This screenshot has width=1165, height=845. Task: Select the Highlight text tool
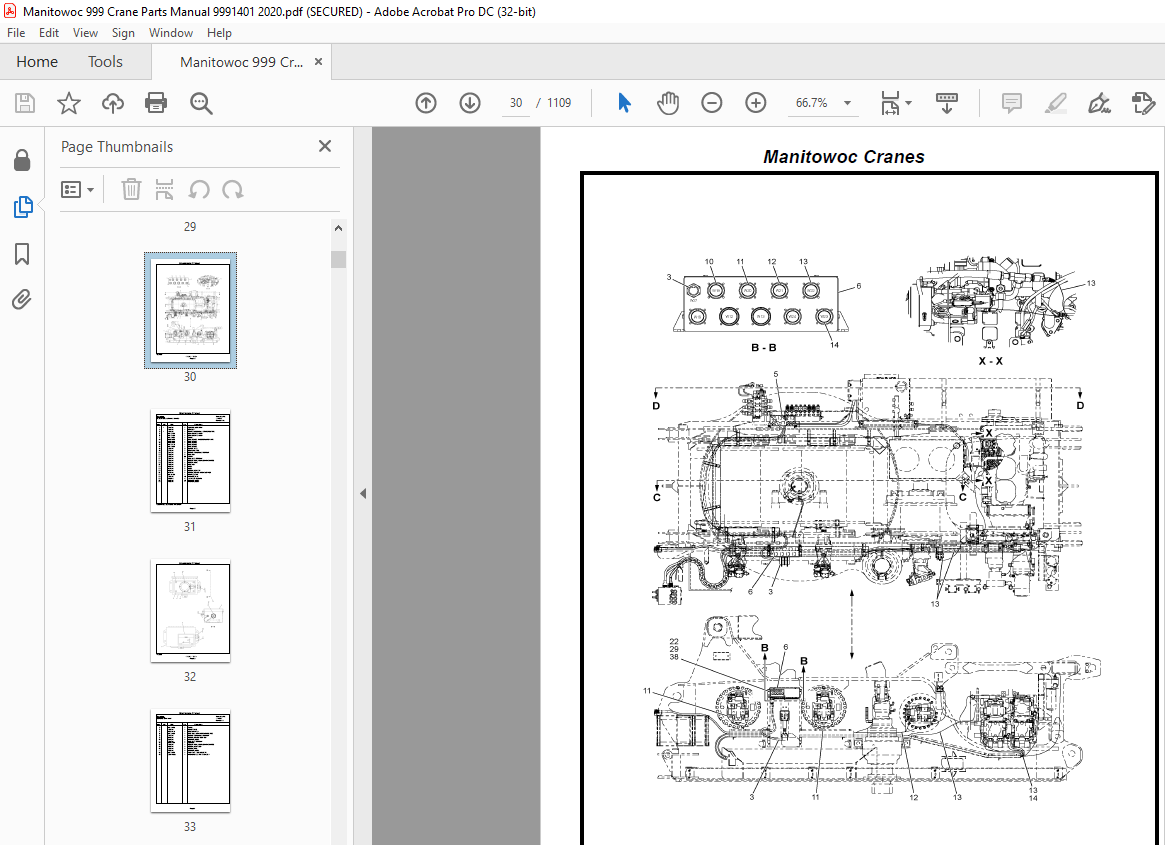pyautogui.click(x=1056, y=103)
